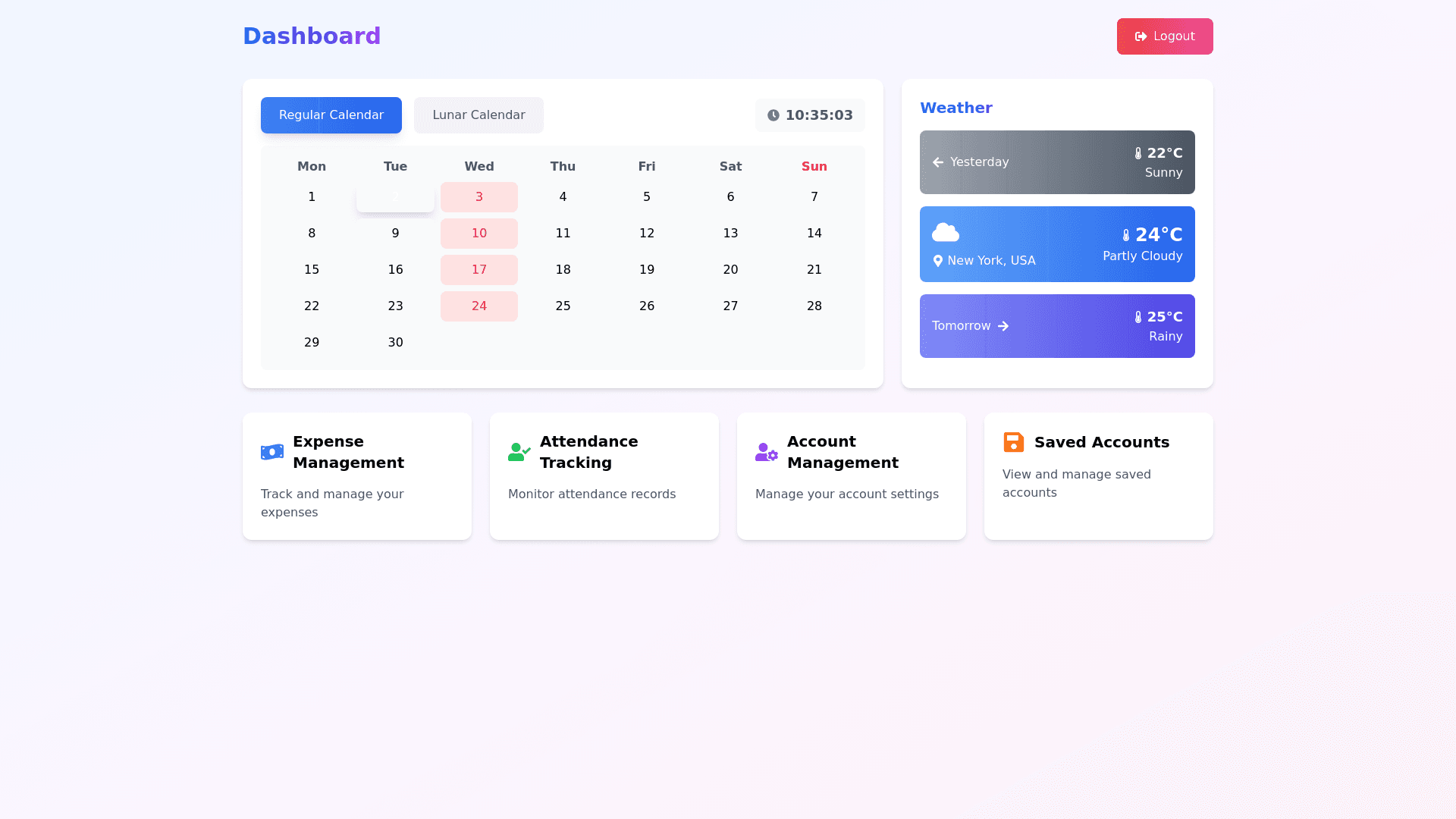This screenshot has height=819, width=1456.
Task: Click the money icon on Expense Management card
Action: coord(271,452)
